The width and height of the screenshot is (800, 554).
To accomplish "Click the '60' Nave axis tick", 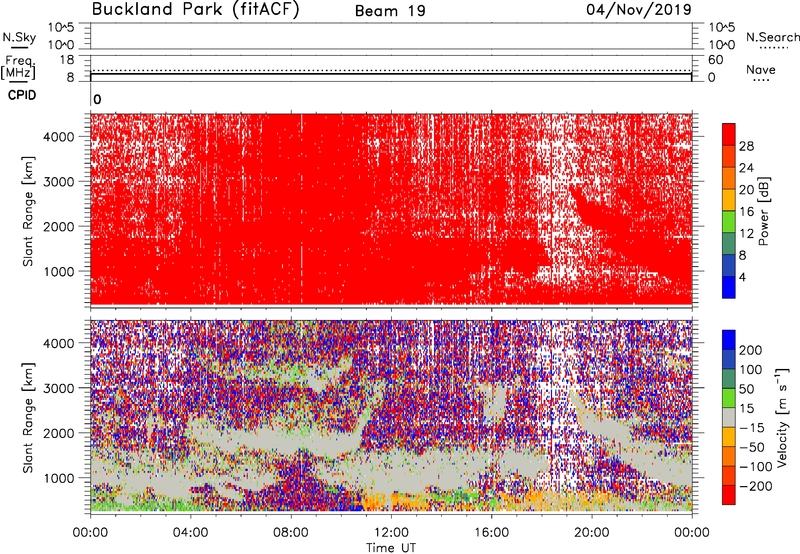I will [x=716, y=60].
